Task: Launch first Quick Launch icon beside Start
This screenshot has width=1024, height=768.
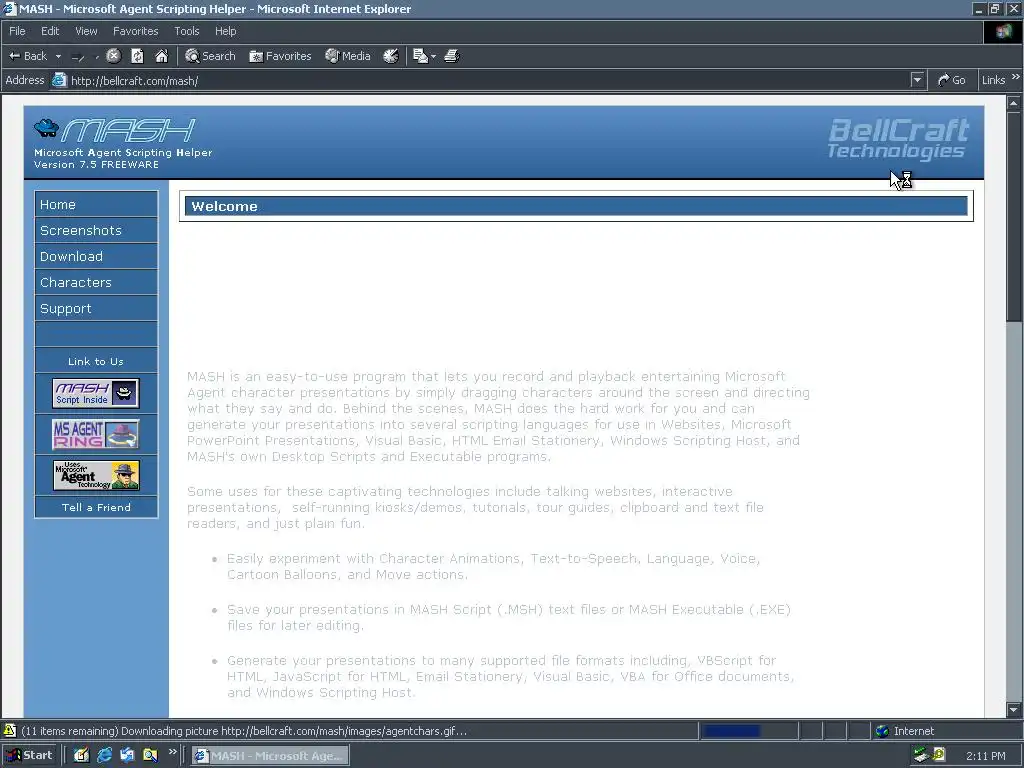Action: click(x=81, y=756)
